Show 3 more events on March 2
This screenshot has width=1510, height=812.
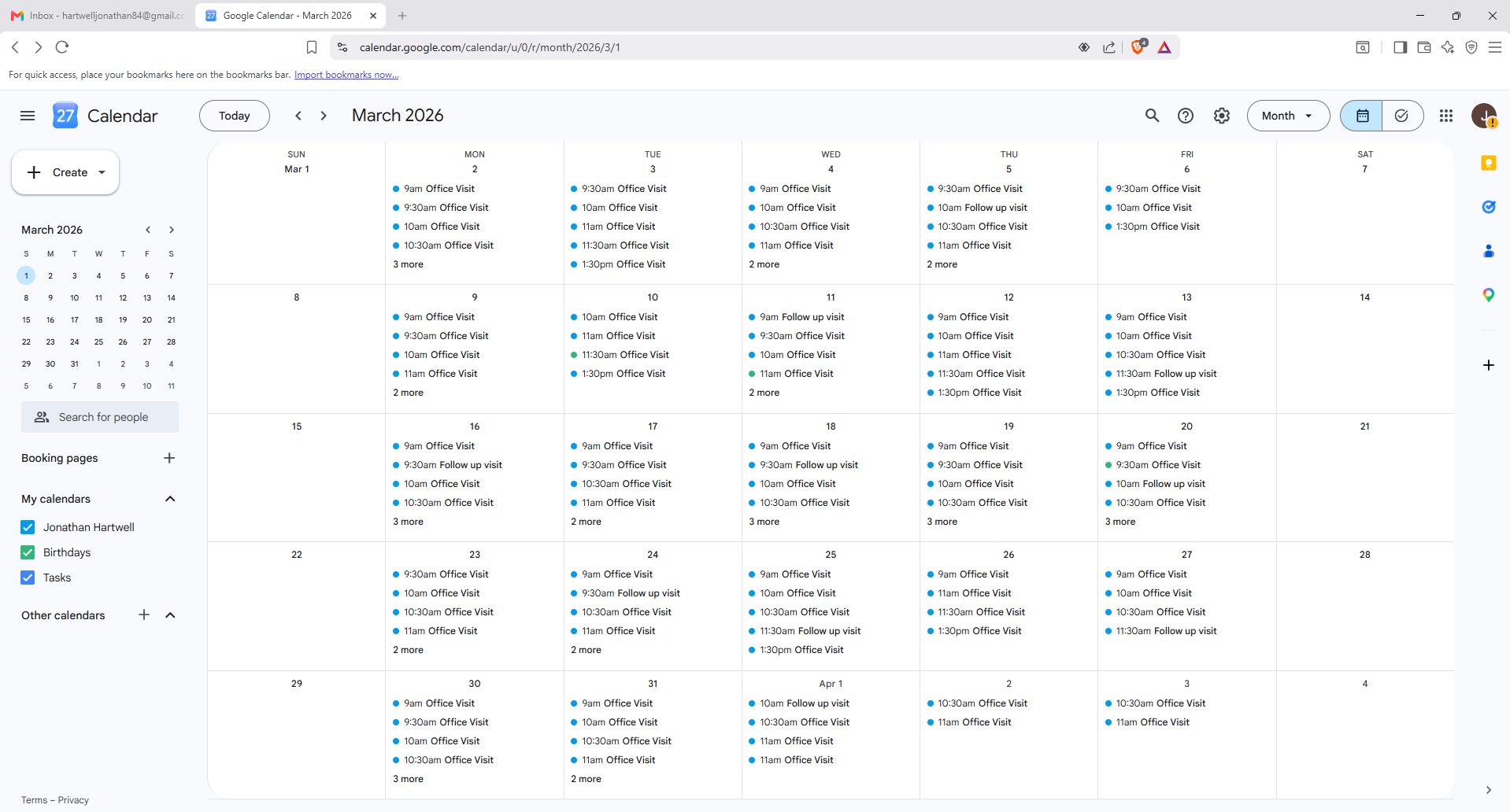coord(408,264)
